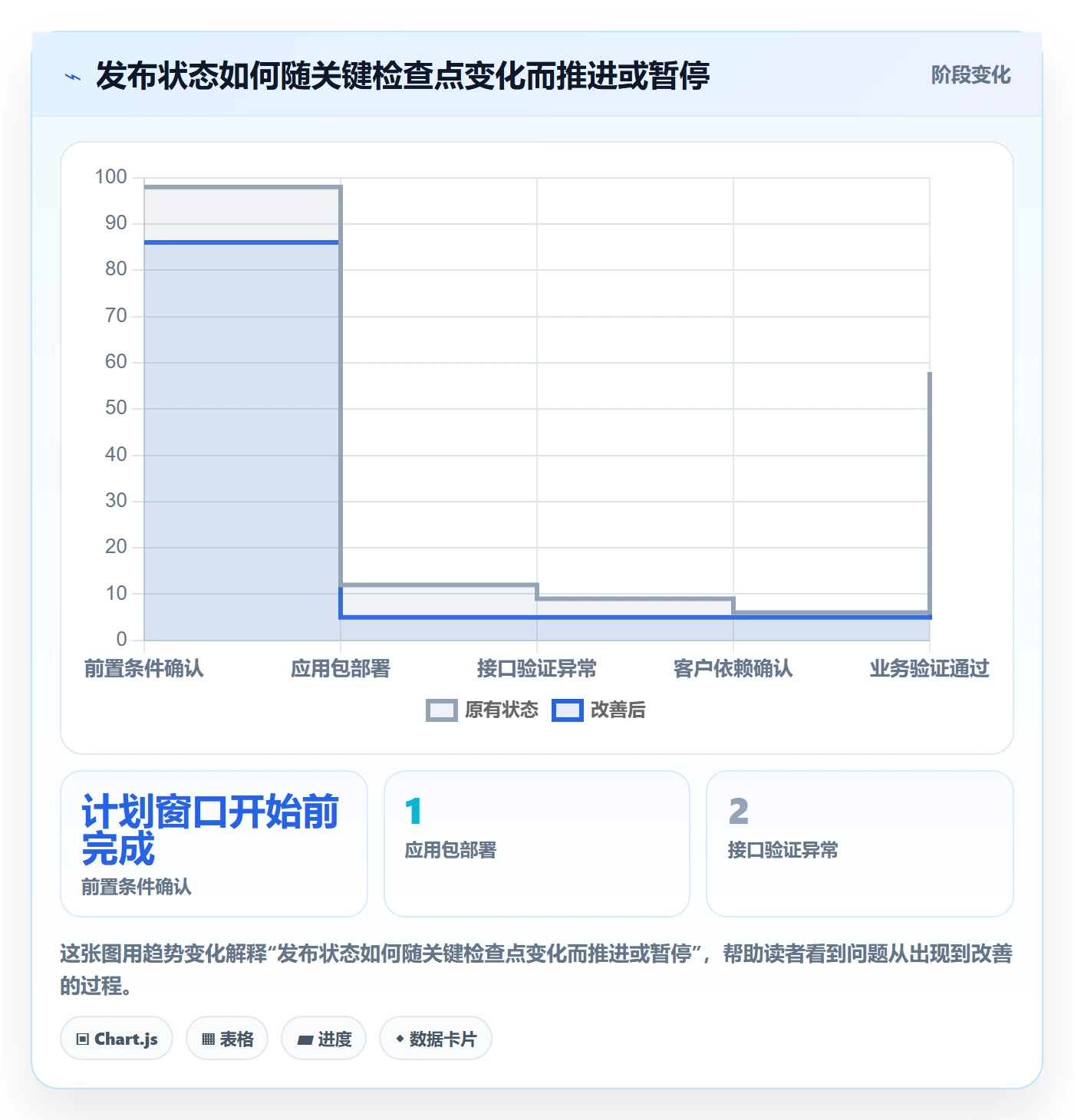Click the chart title 发布状态如何随关键检查点变化而推进或暂停

click(403, 76)
